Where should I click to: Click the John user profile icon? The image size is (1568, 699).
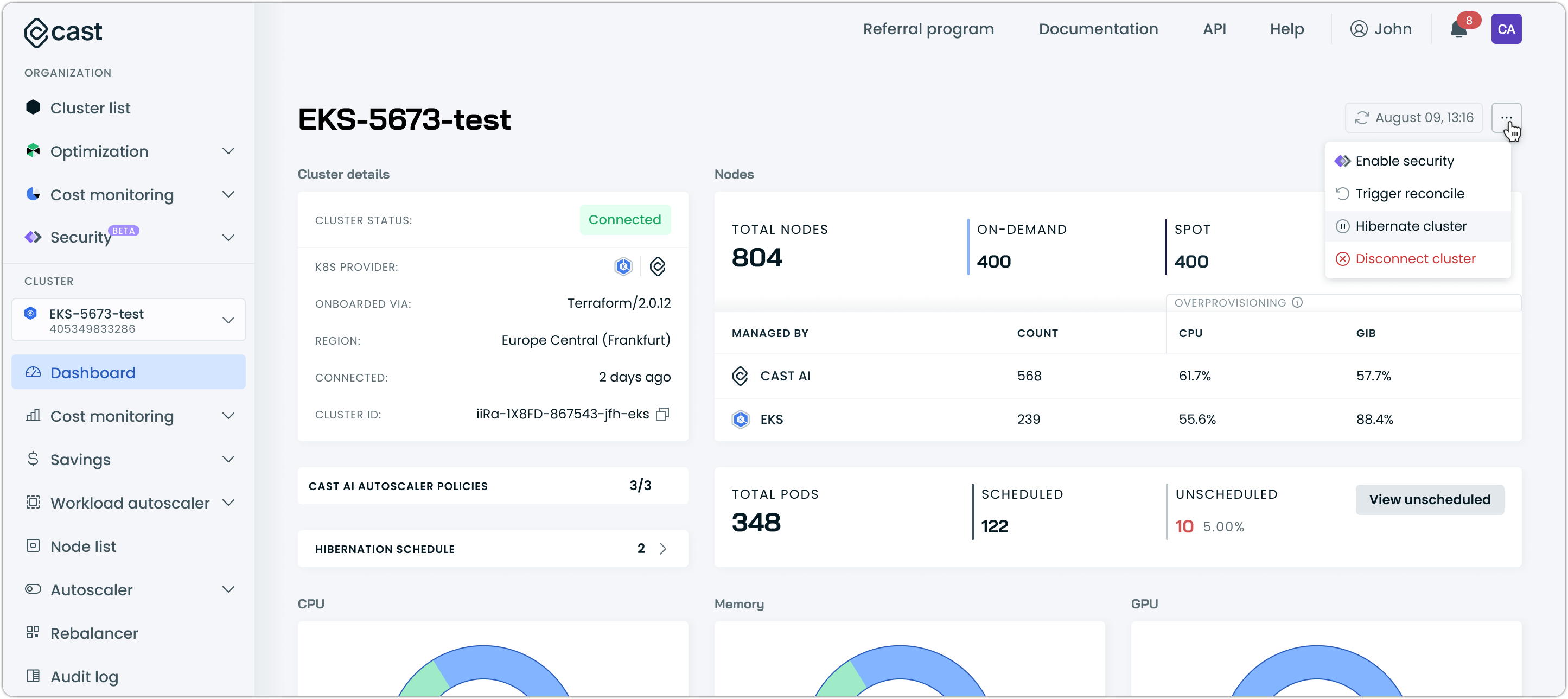tap(1359, 29)
